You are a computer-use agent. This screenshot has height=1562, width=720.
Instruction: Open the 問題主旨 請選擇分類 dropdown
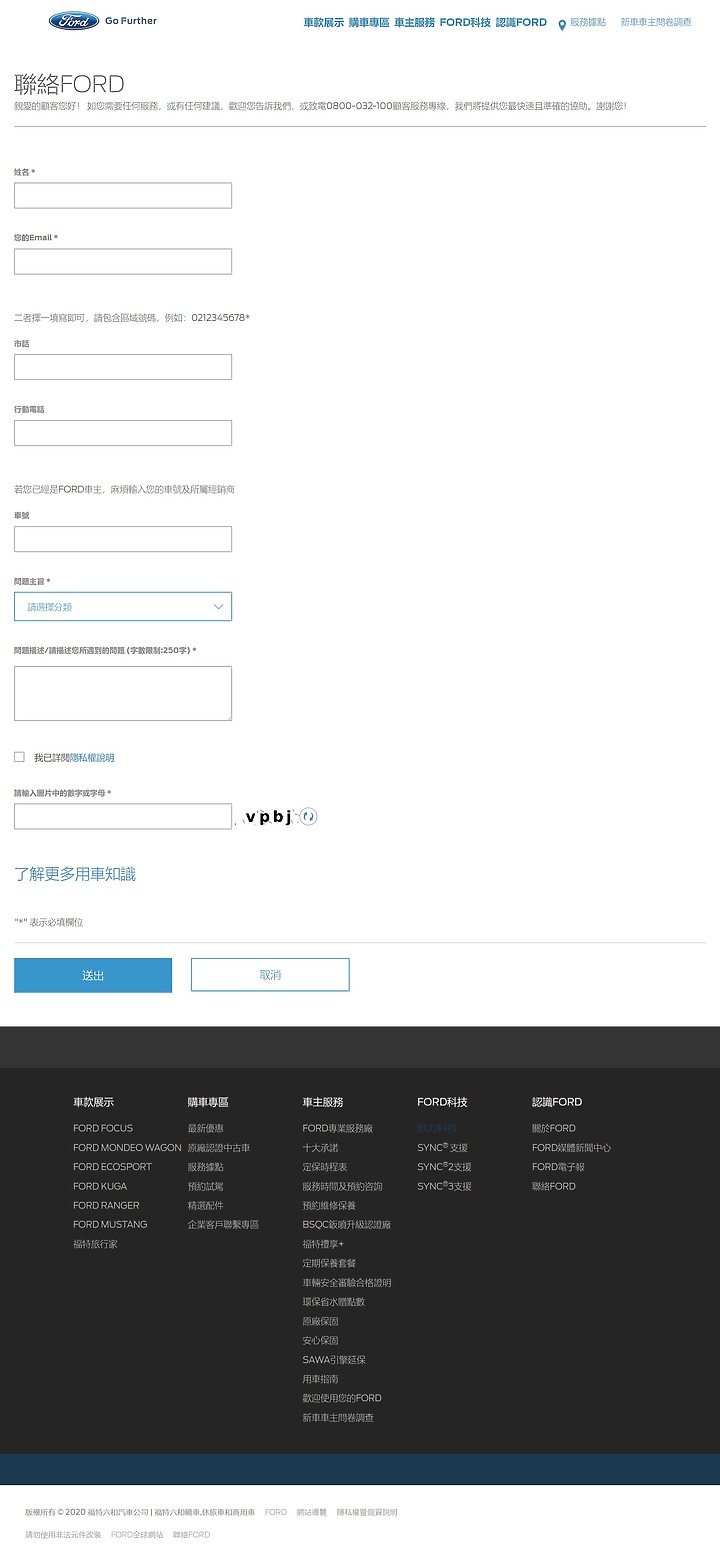coord(123,606)
